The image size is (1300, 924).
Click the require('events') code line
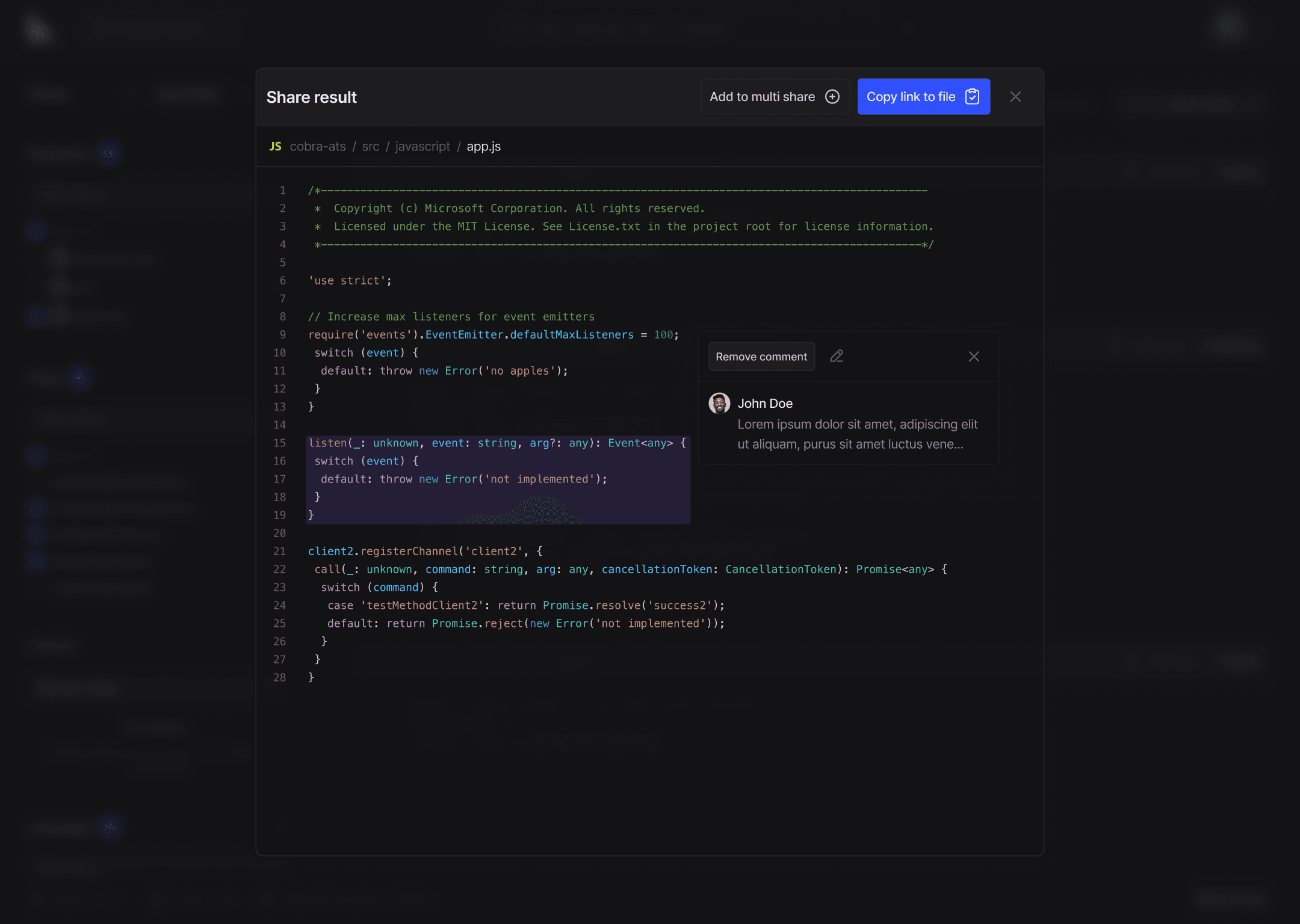click(x=494, y=335)
